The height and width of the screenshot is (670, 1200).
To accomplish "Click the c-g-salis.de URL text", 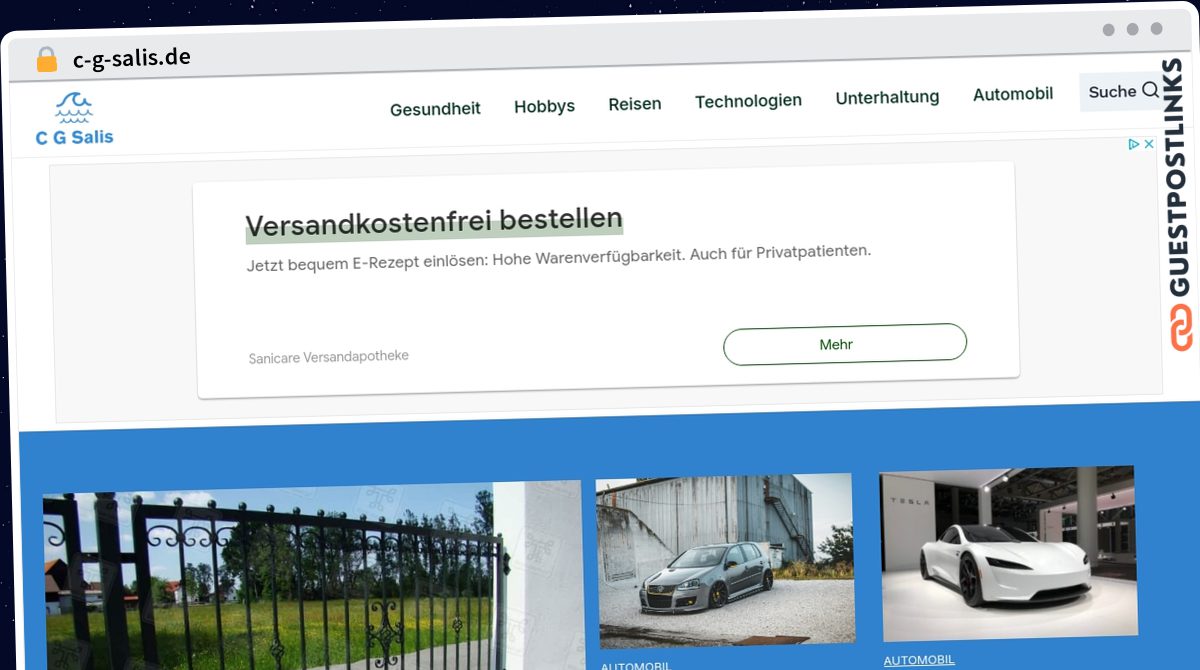I will 132,59.
